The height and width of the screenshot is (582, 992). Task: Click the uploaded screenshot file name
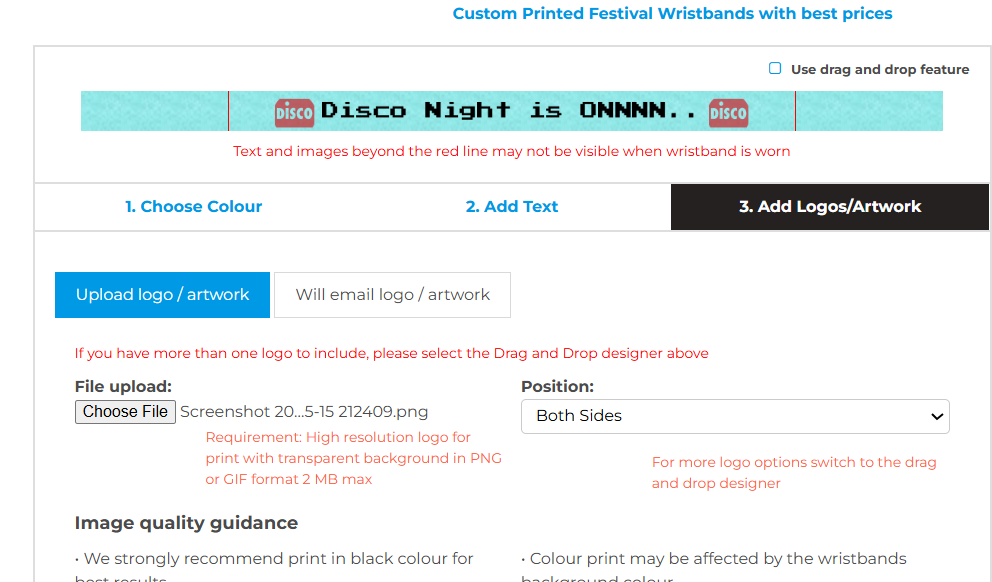[x=304, y=412]
